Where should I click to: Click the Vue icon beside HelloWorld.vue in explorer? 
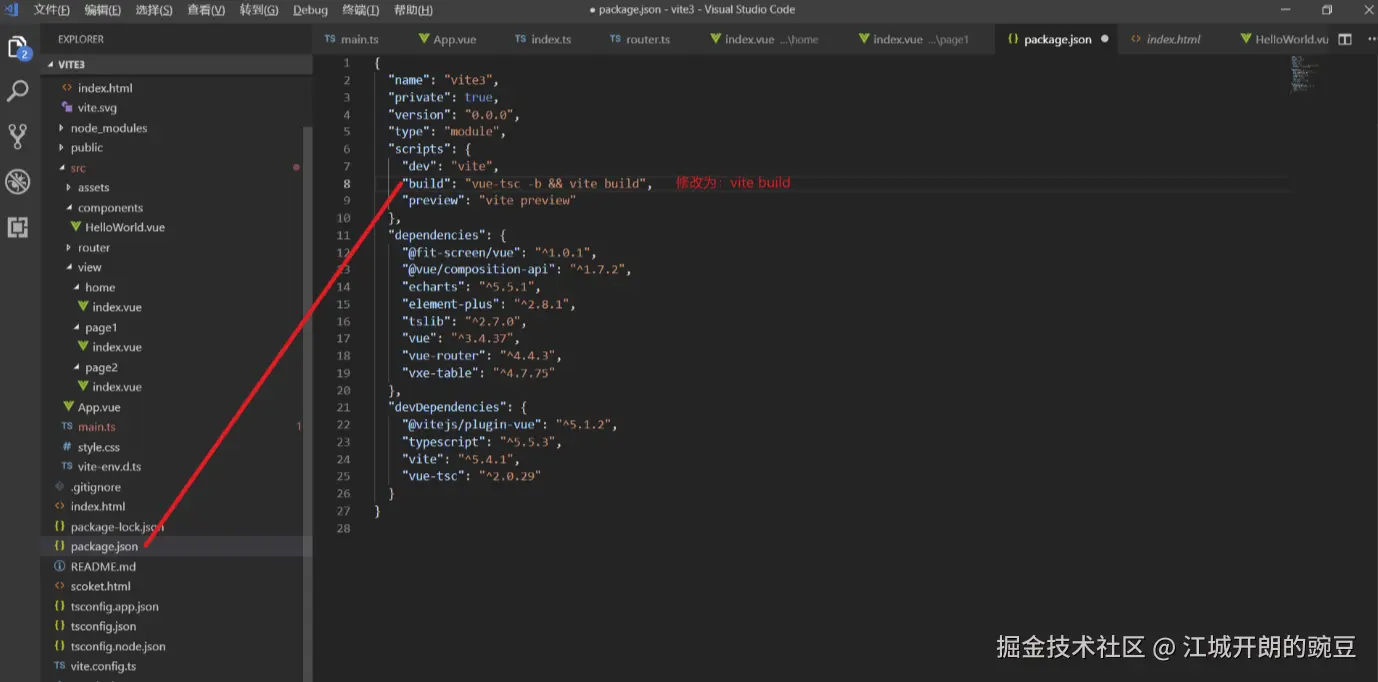coord(75,227)
